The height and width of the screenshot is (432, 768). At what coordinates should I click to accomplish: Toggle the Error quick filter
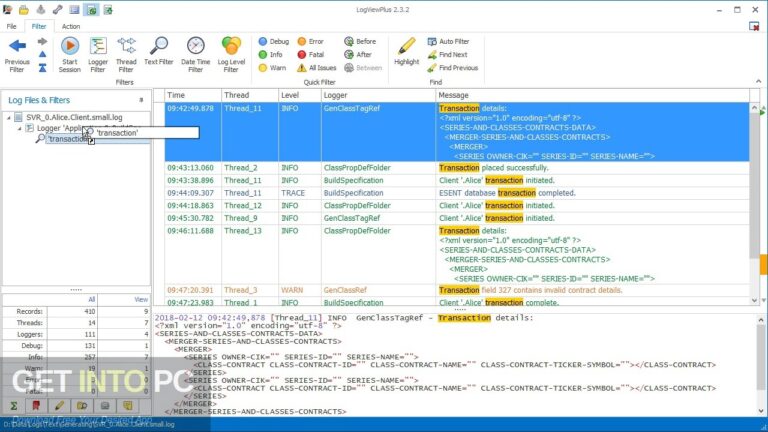(311, 42)
